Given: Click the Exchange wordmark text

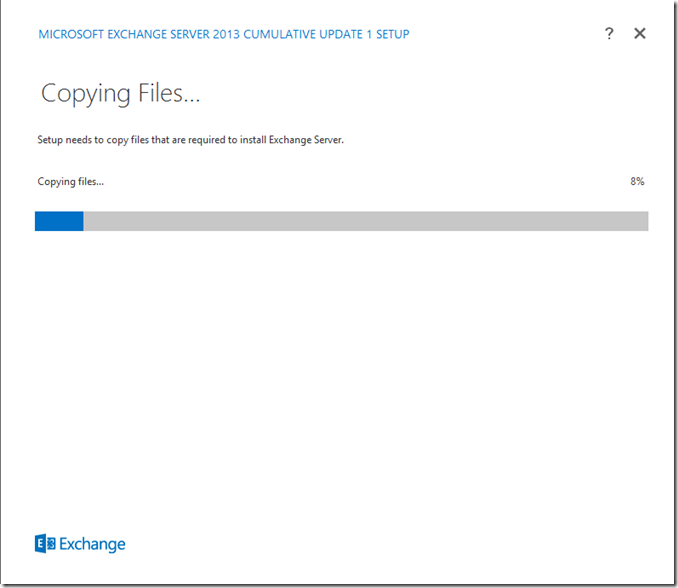Looking at the screenshot, I should click(92, 544).
